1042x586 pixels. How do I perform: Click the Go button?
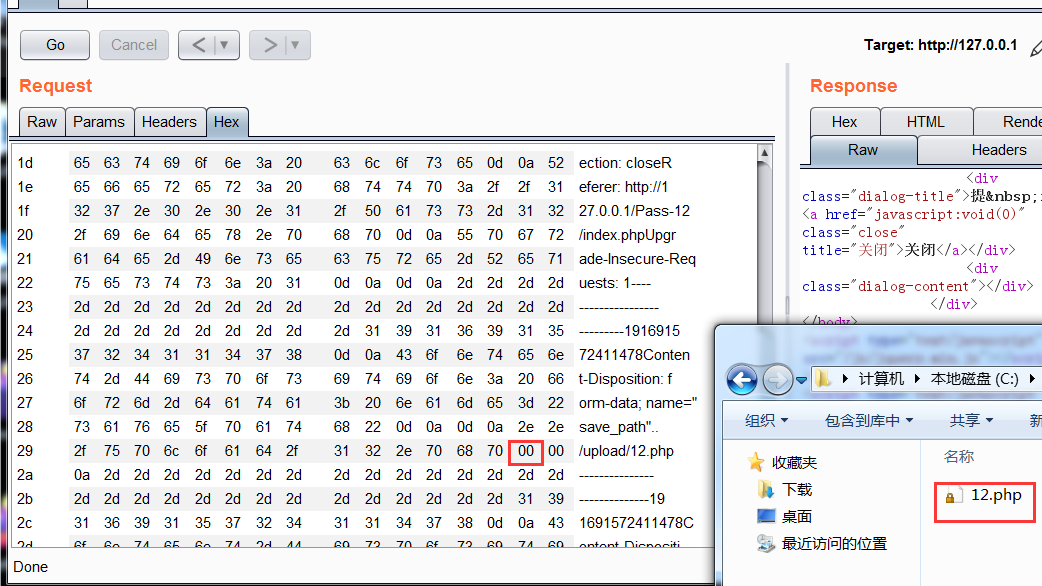55,45
